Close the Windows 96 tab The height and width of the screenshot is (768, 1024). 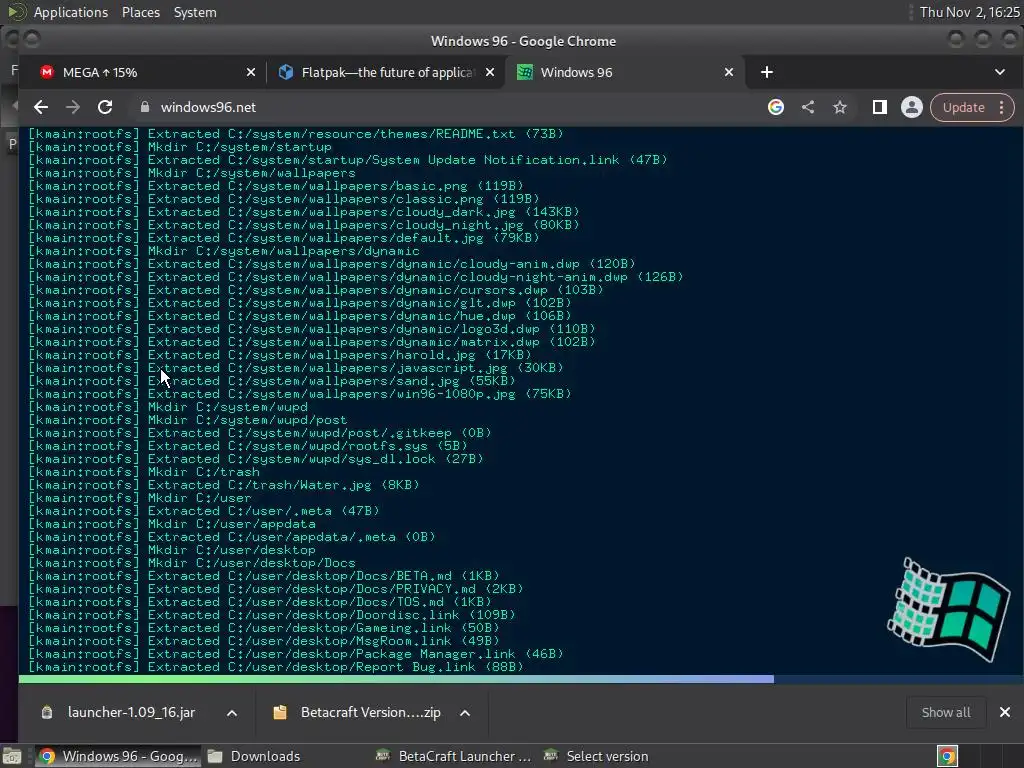pyautogui.click(x=729, y=72)
